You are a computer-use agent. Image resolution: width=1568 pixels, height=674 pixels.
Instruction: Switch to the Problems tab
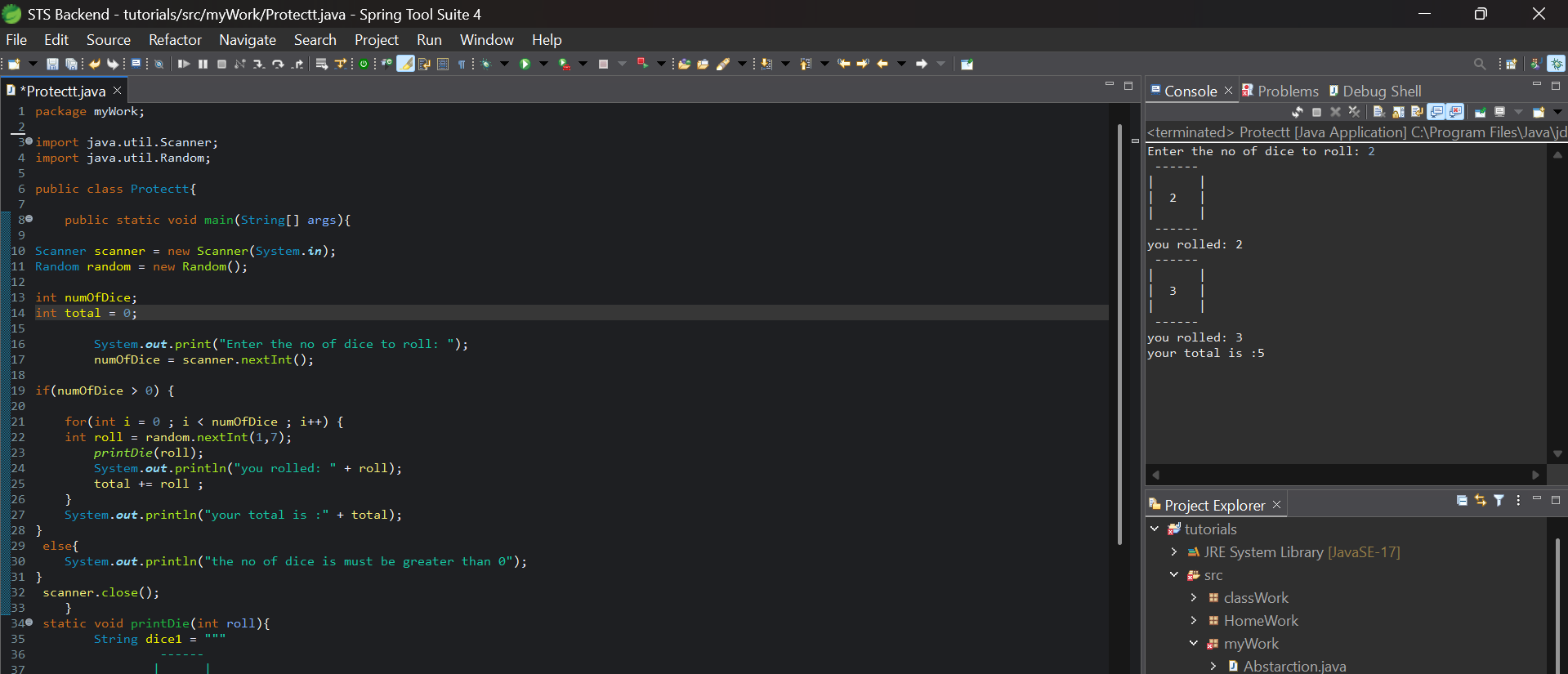[x=1280, y=91]
